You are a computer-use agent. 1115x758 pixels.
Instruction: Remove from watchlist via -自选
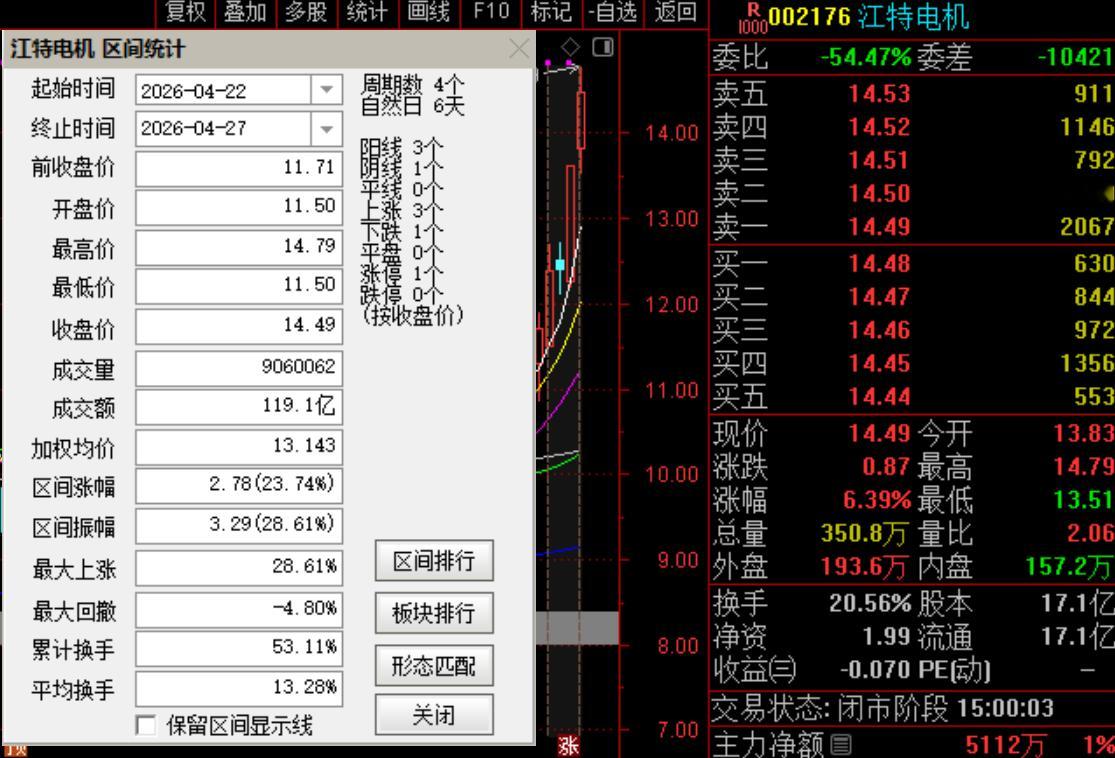pyautogui.click(x=612, y=11)
